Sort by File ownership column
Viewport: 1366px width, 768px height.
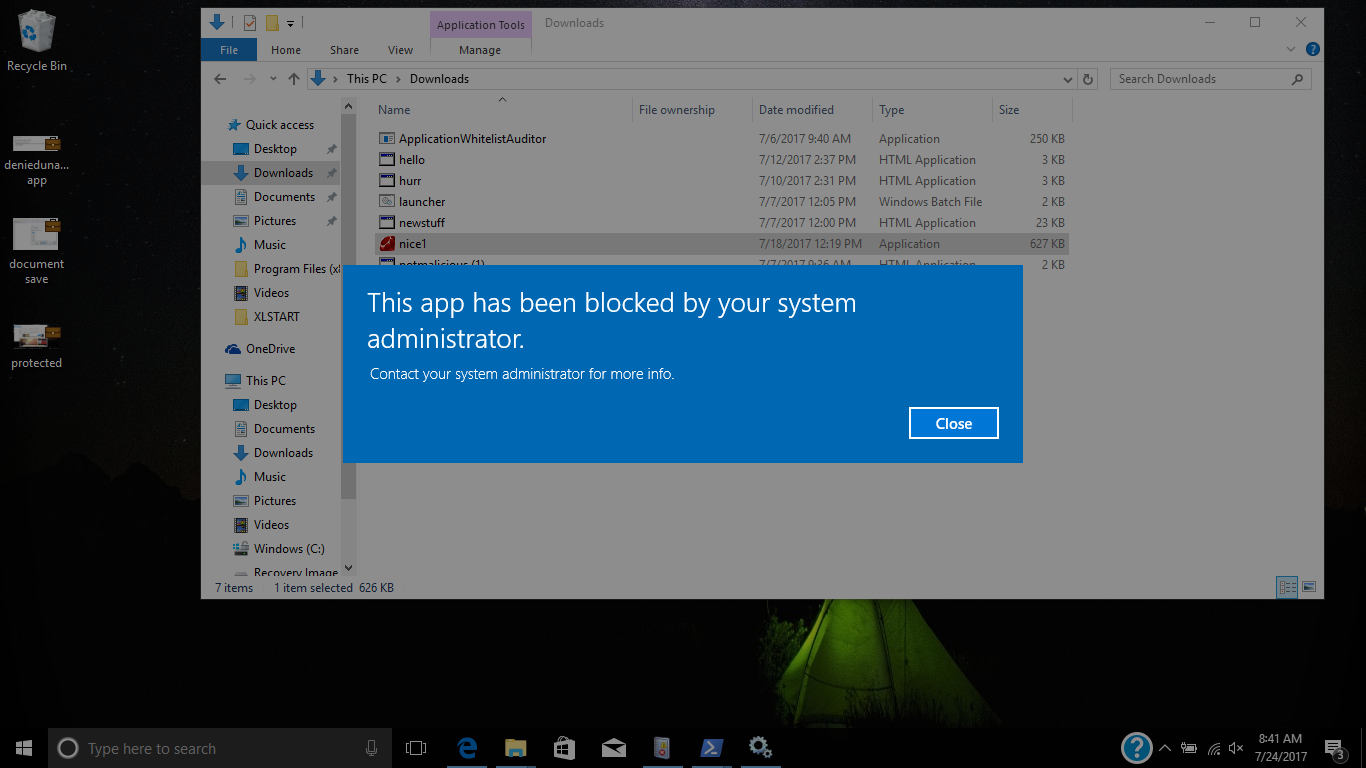coord(693,110)
